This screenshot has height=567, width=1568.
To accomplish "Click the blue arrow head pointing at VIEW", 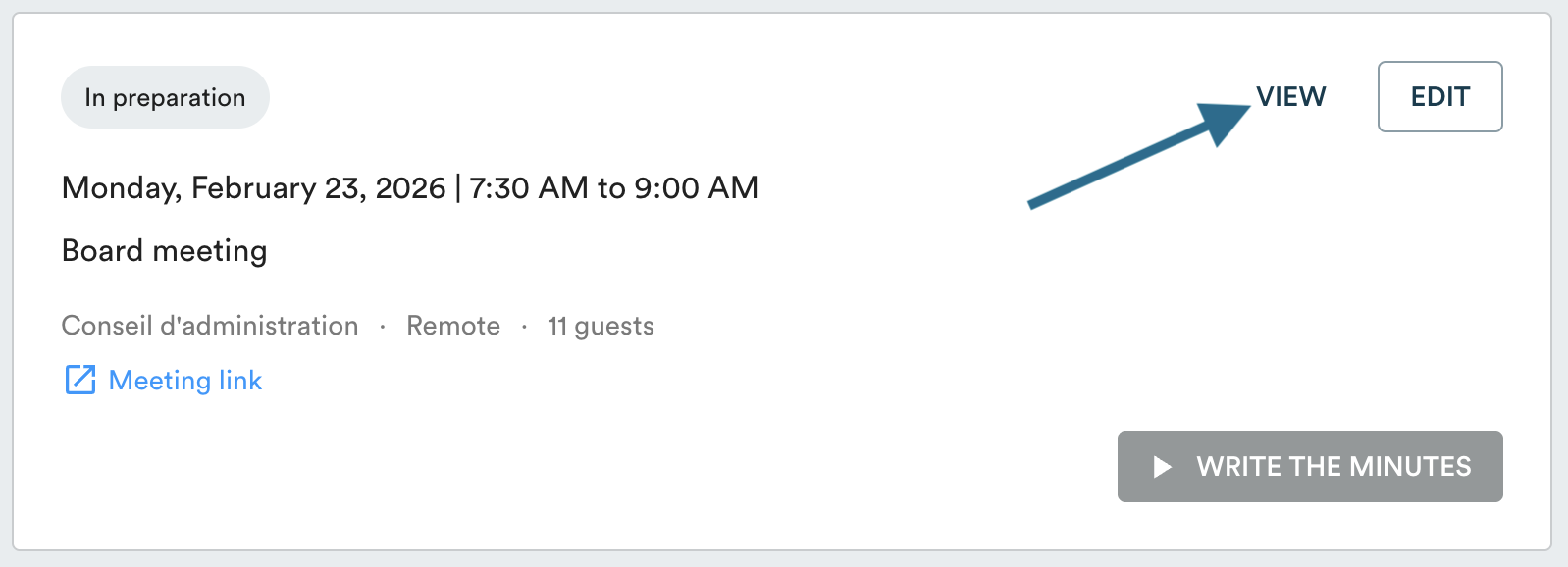I will pos(1225,121).
